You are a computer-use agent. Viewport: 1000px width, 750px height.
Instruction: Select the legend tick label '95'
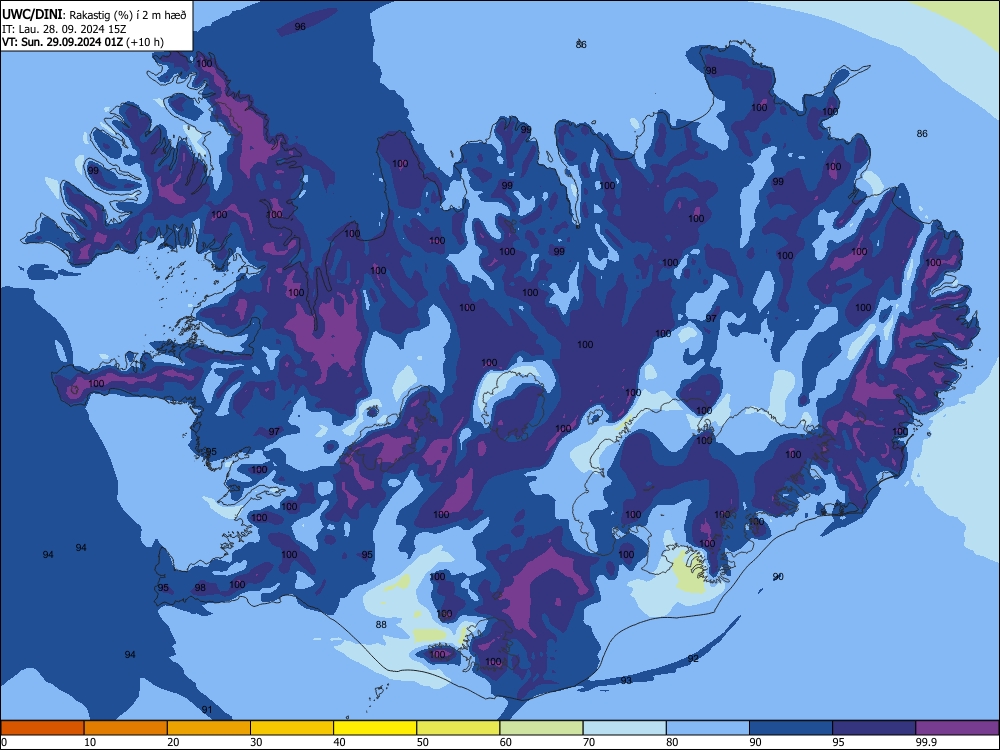839,742
